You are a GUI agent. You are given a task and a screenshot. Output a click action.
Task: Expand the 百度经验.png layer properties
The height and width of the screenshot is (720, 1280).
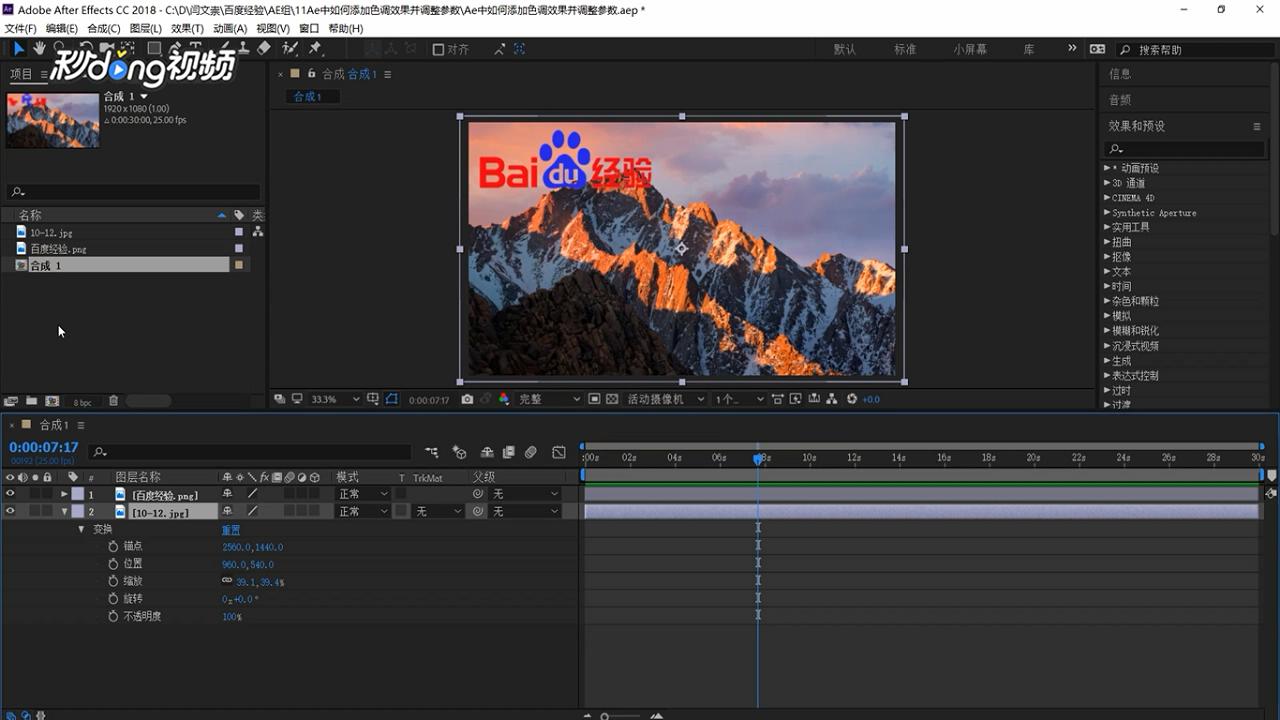65,494
